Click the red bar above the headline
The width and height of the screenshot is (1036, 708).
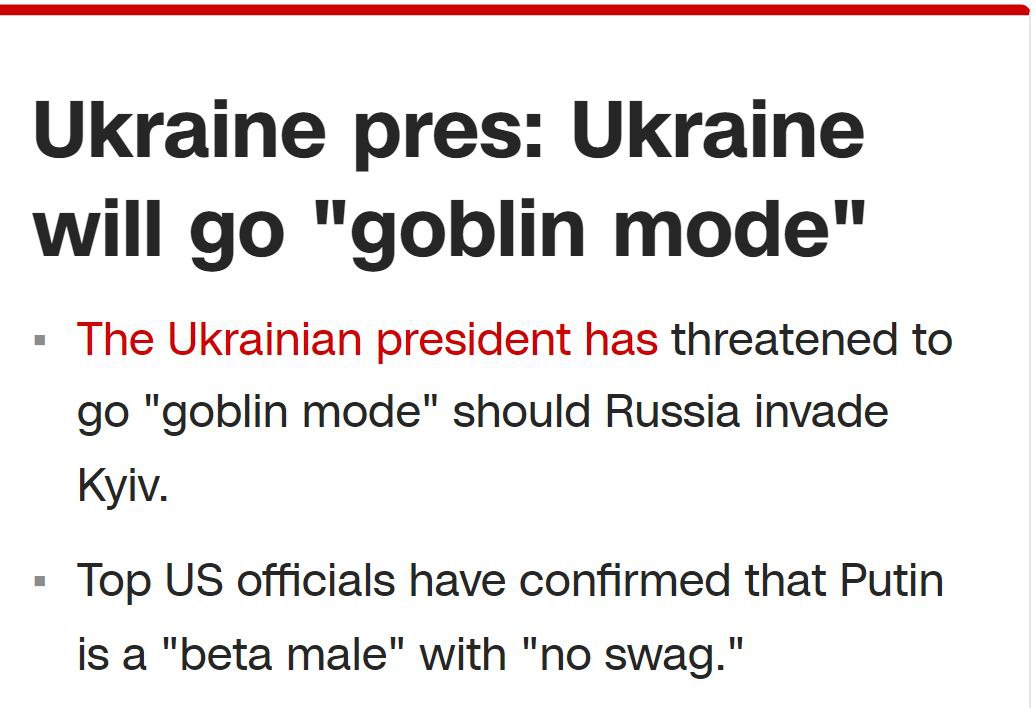tap(516, 9)
